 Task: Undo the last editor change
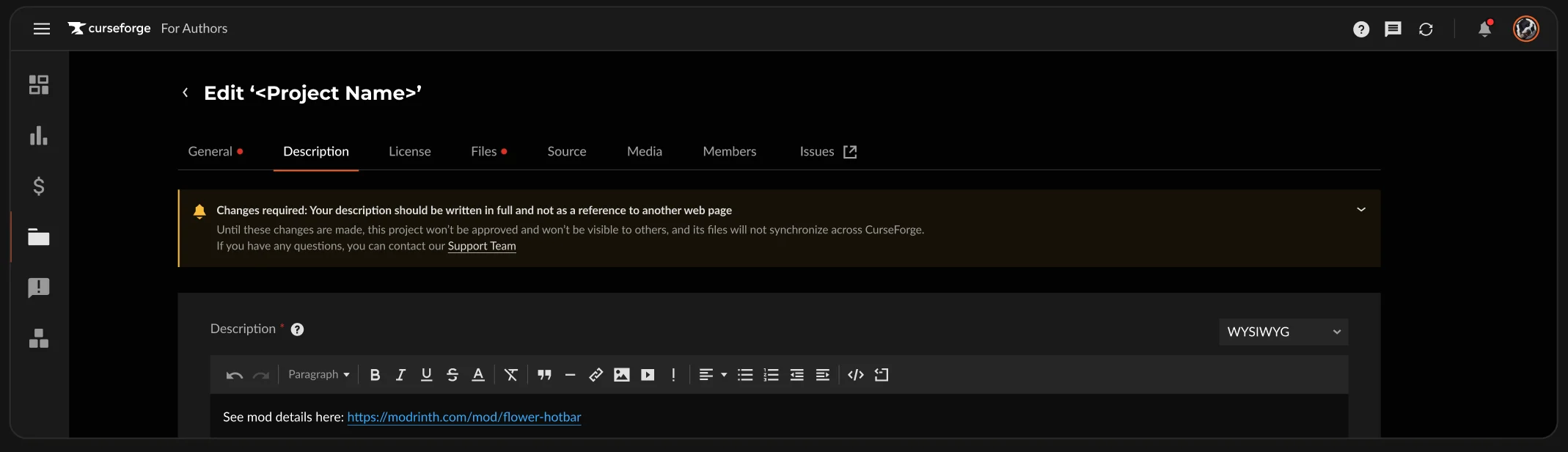[235, 375]
